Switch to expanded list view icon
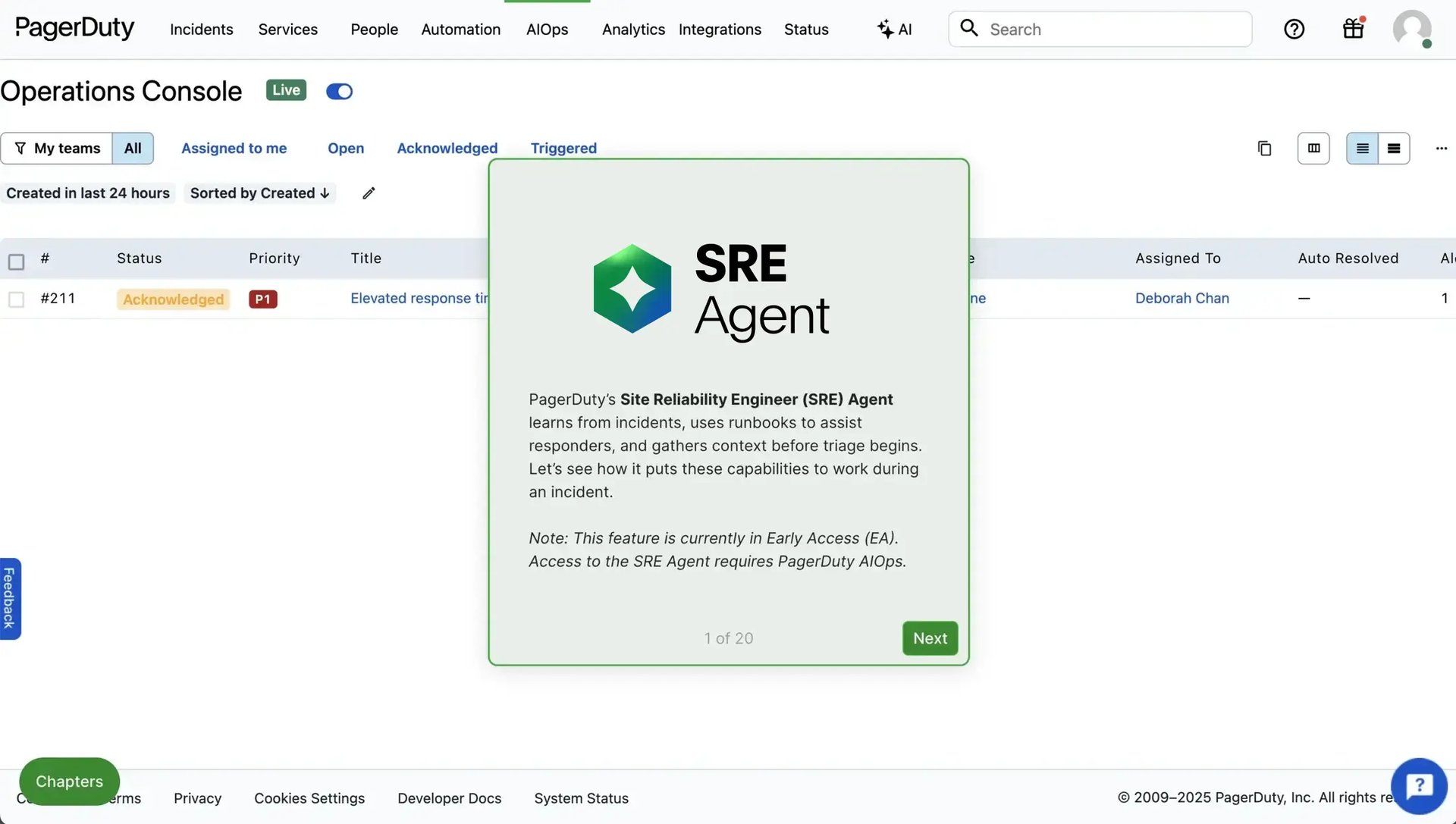The height and width of the screenshot is (824, 1456). point(1393,149)
